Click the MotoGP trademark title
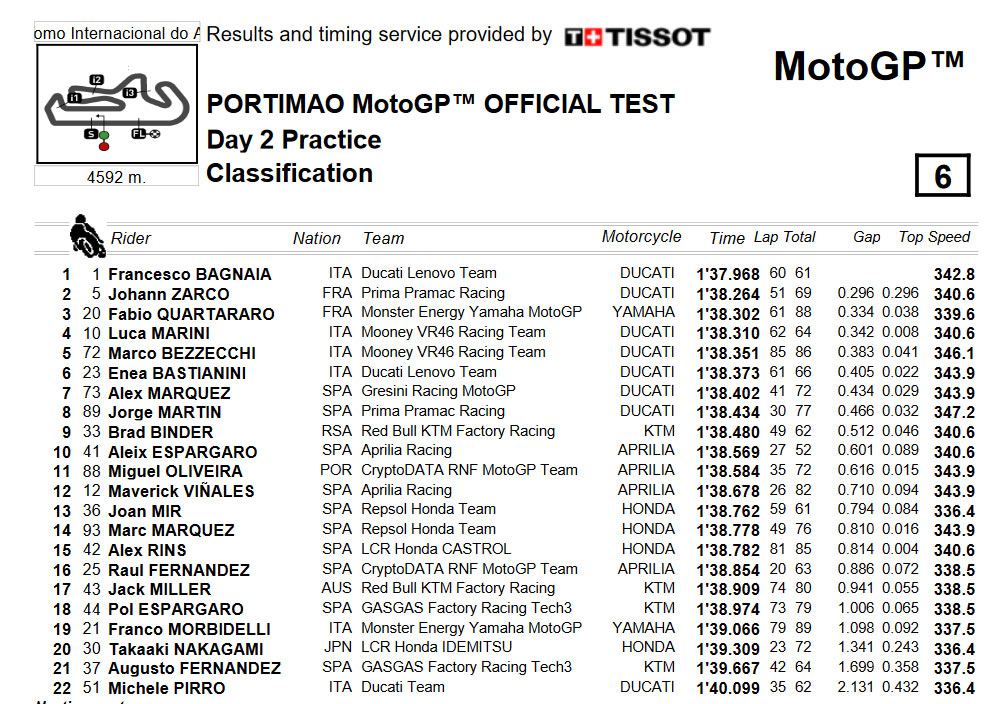1000x704 pixels. coord(869,66)
